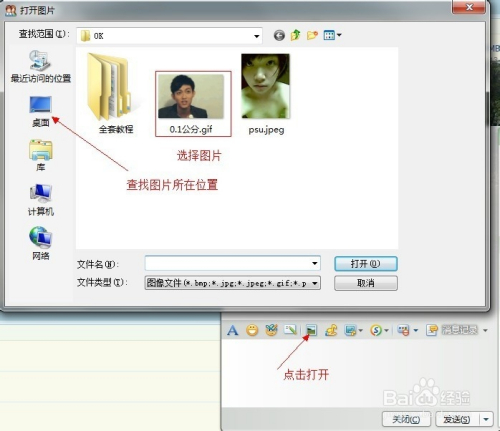Expand the 查找范围 folder dropdown
The width and height of the screenshot is (500, 431).
[x=256, y=36]
